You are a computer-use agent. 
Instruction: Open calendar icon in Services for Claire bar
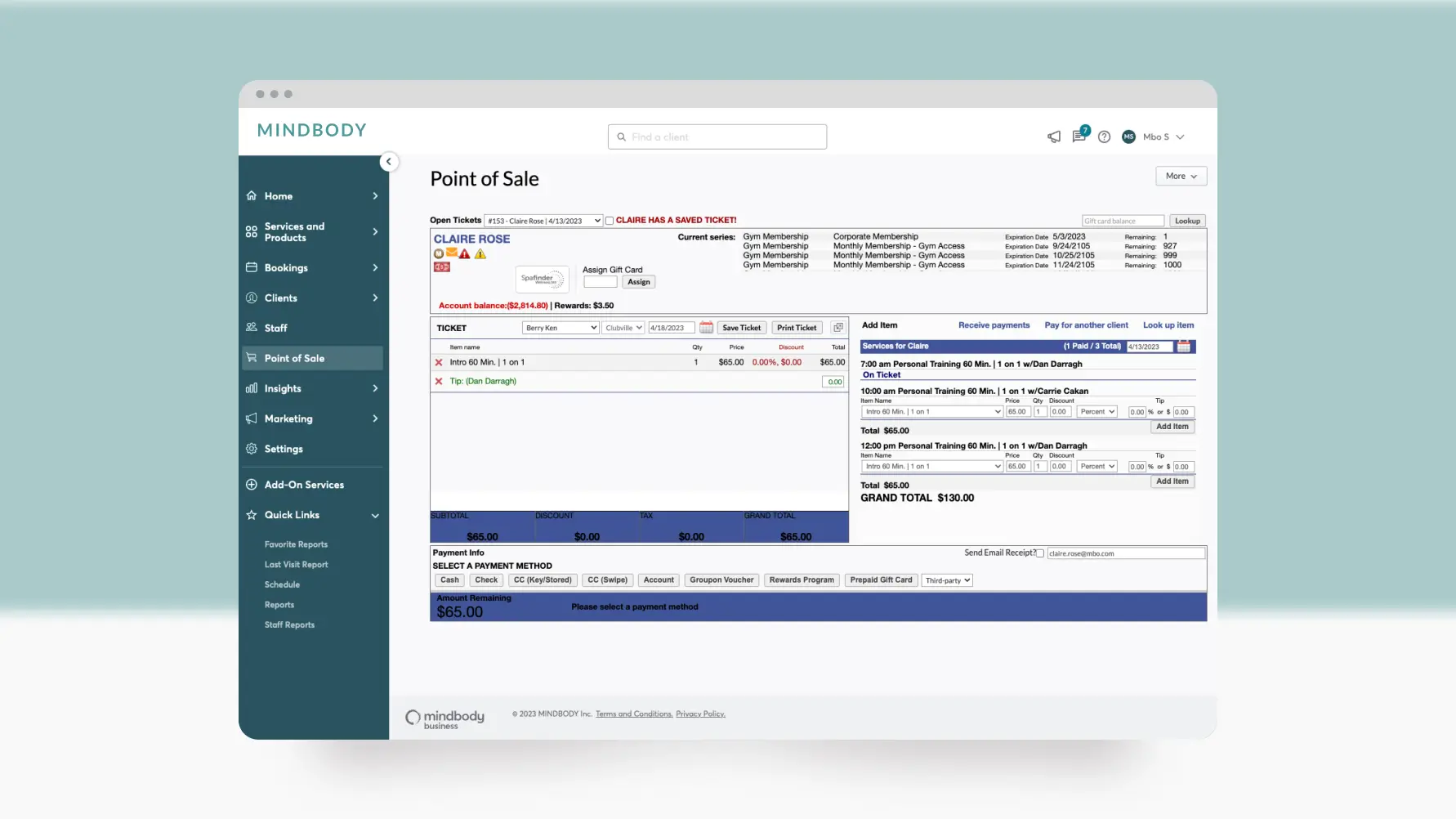pyautogui.click(x=1183, y=347)
